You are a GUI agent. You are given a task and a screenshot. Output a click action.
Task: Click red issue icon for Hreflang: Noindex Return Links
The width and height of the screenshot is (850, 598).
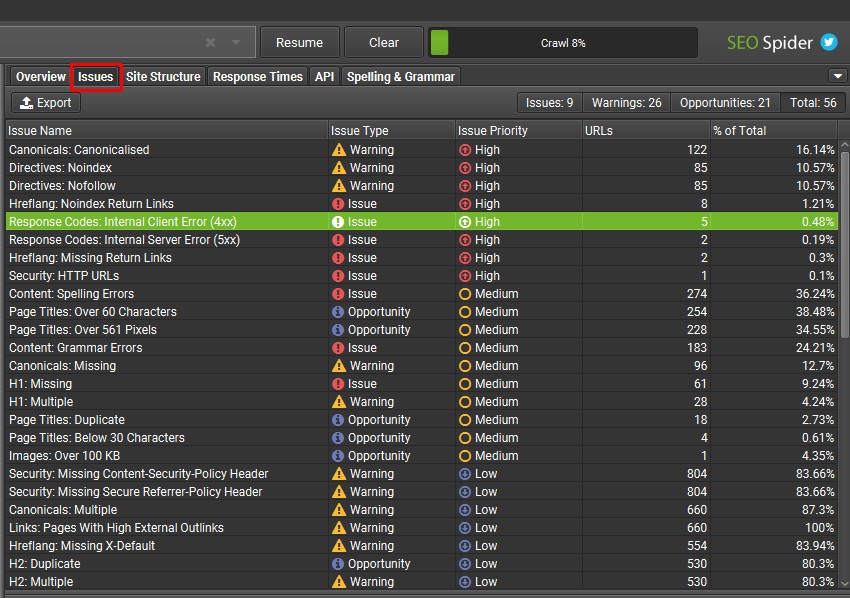pos(338,204)
